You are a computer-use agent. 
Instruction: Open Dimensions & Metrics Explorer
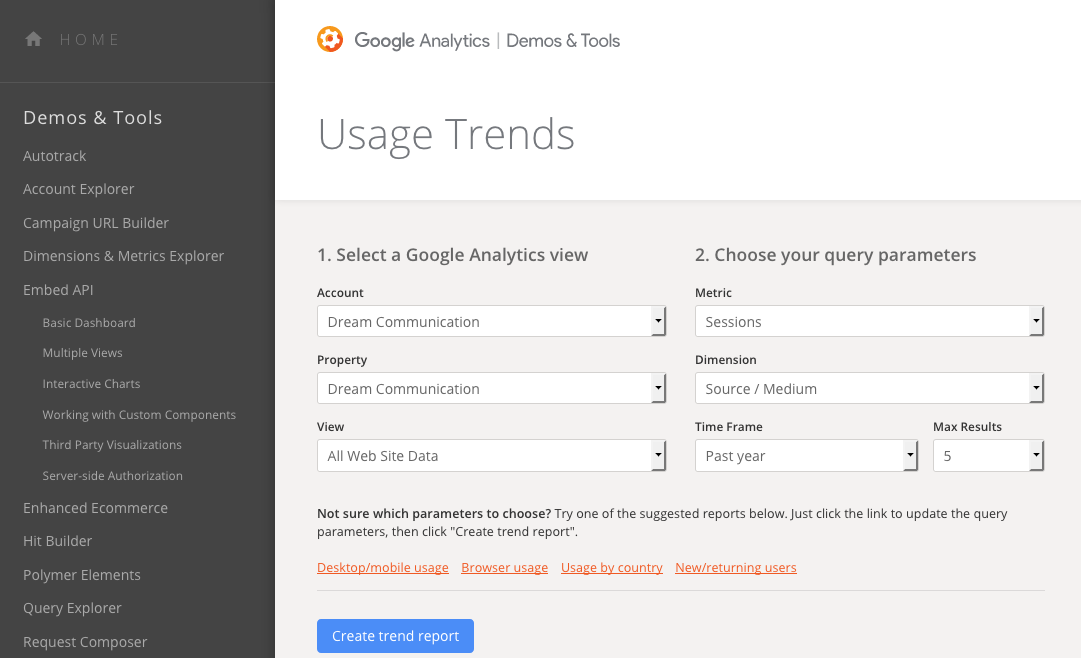click(x=123, y=256)
